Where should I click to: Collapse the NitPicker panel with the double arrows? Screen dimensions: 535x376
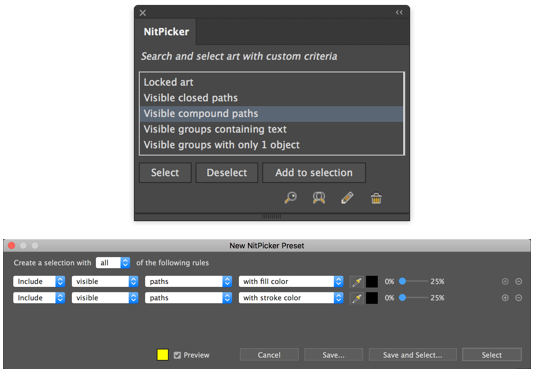click(399, 13)
